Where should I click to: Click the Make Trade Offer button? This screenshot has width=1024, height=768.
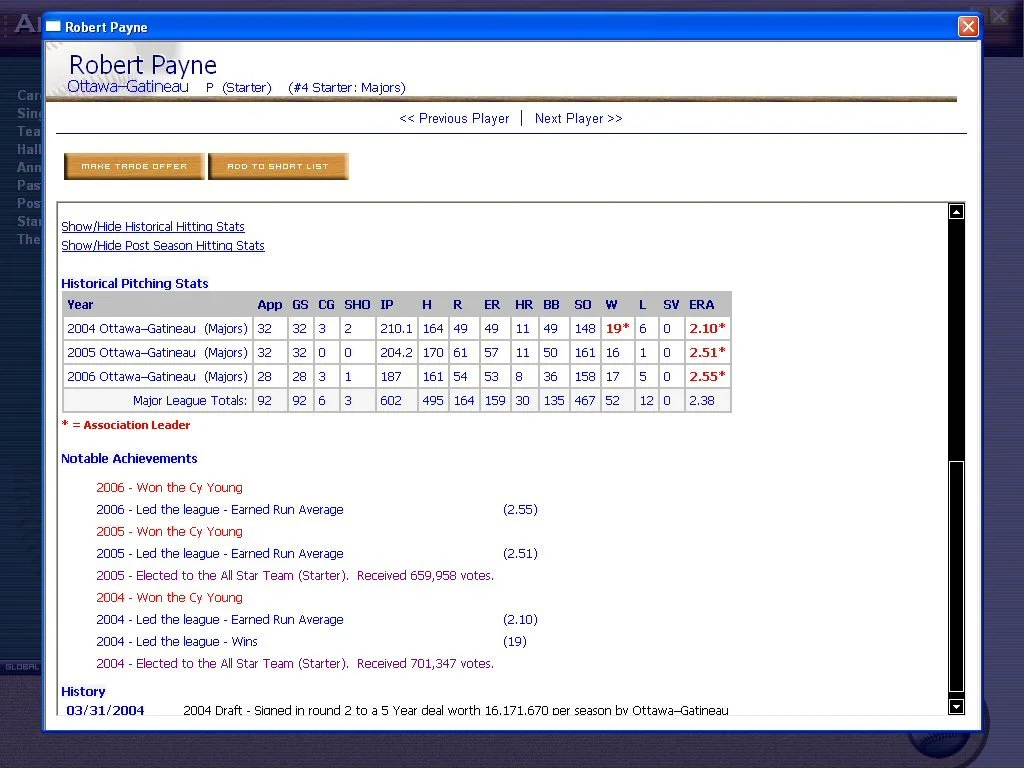(134, 166)
